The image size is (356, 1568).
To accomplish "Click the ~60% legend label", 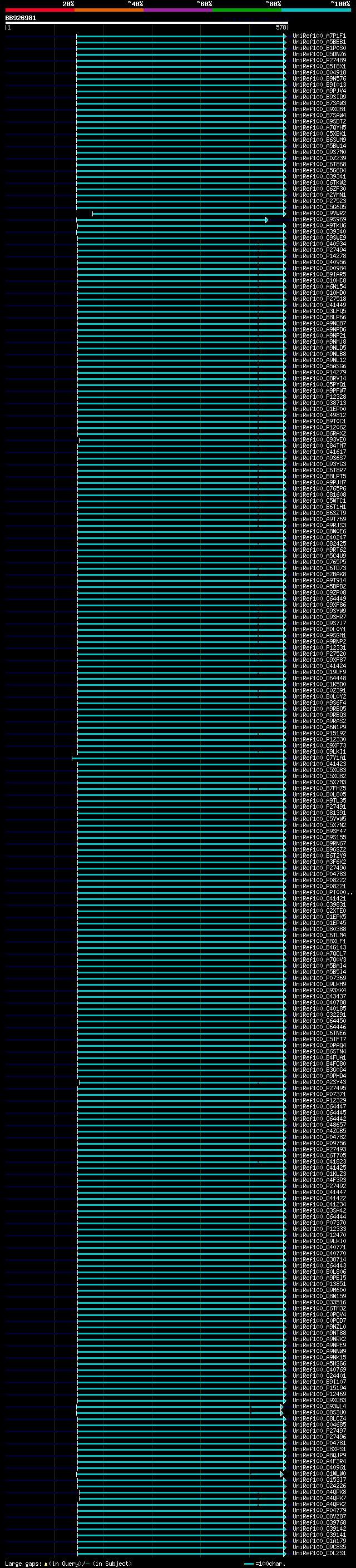I will pyautogui.click(x=205, y=4).
